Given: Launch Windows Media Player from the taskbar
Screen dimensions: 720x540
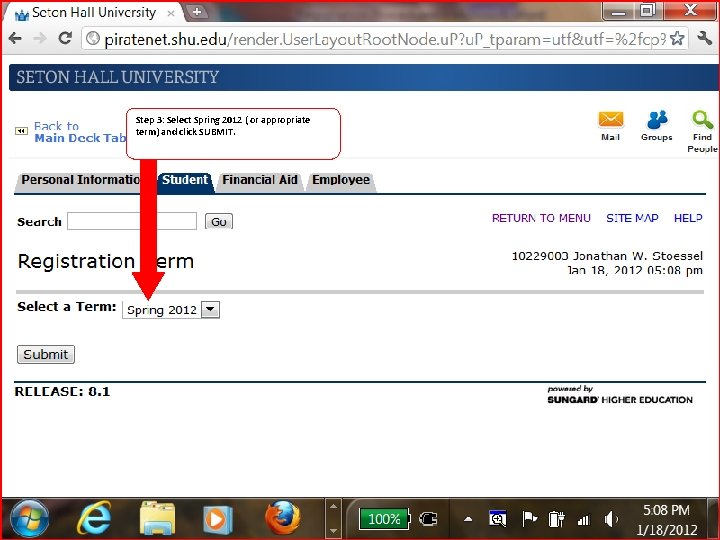Looking at the screenshot, I should [218, 520].
